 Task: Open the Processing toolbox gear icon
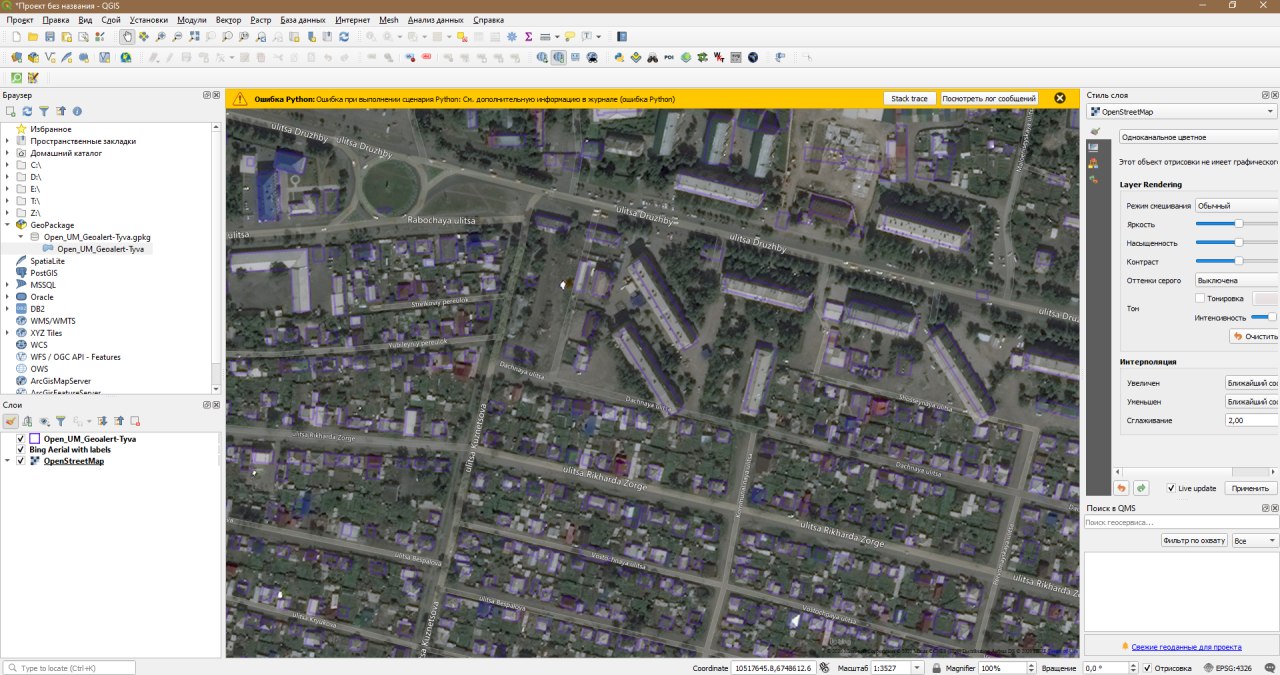click(x=511, y=37)
